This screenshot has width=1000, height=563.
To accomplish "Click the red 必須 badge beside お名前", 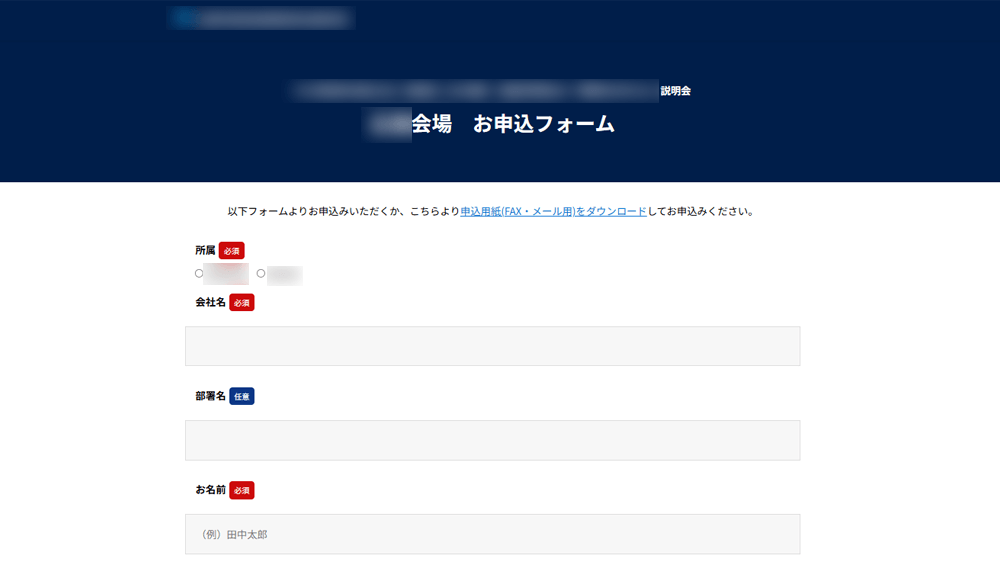I will 242,490.
